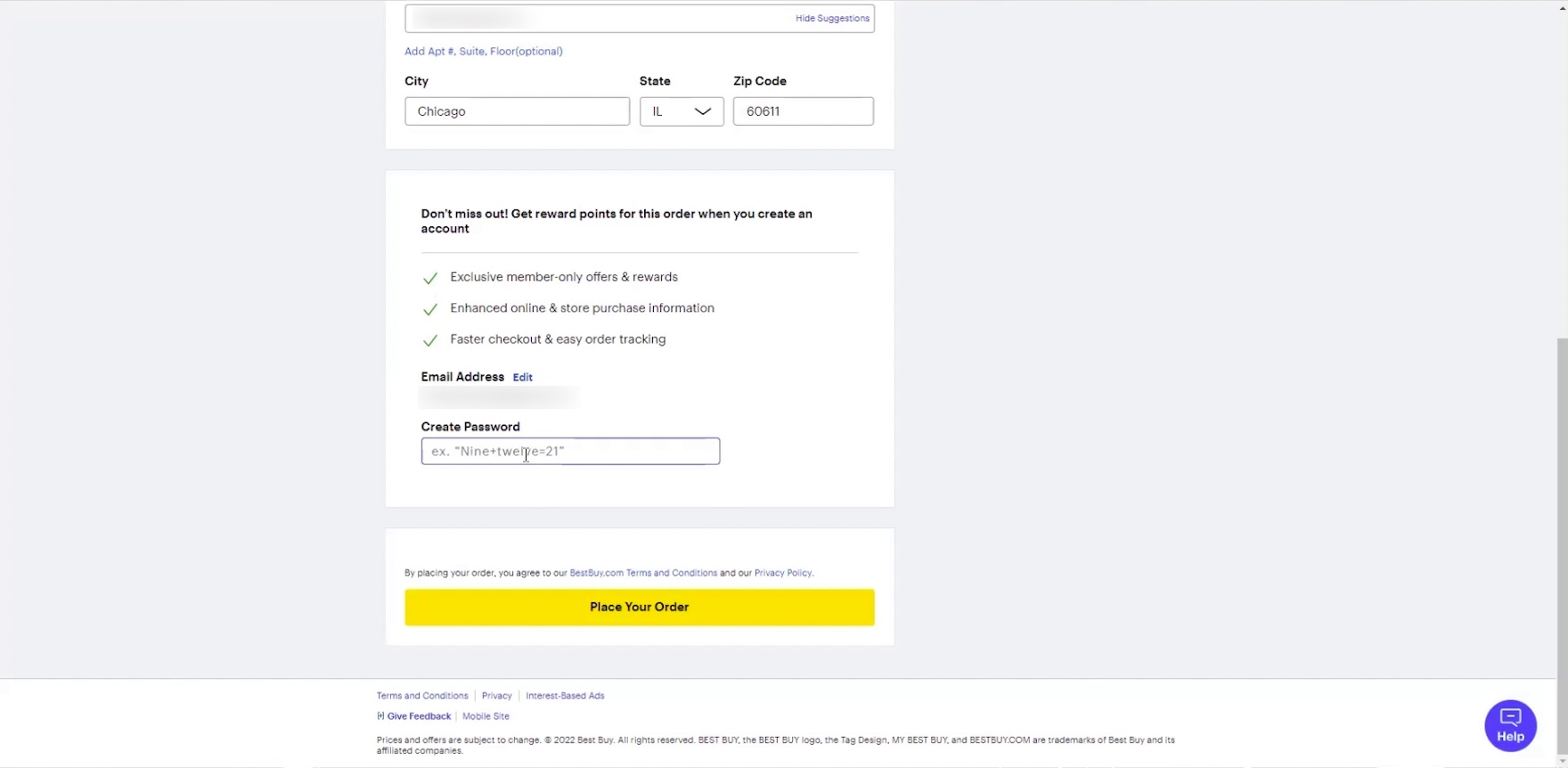Add Apt, Suite, or Floor line

[483, 52]
